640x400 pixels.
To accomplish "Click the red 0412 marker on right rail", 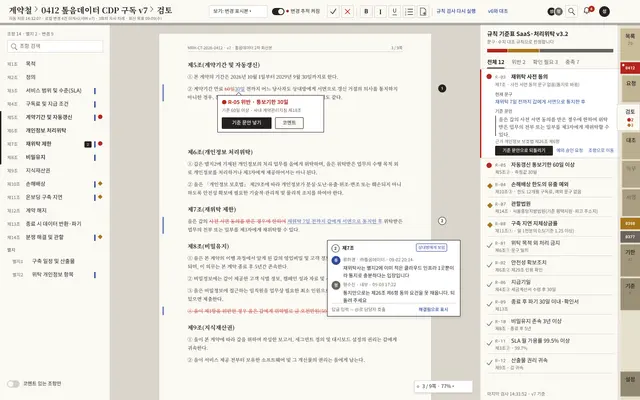I will pyautogui.click(x=630, y=68).
